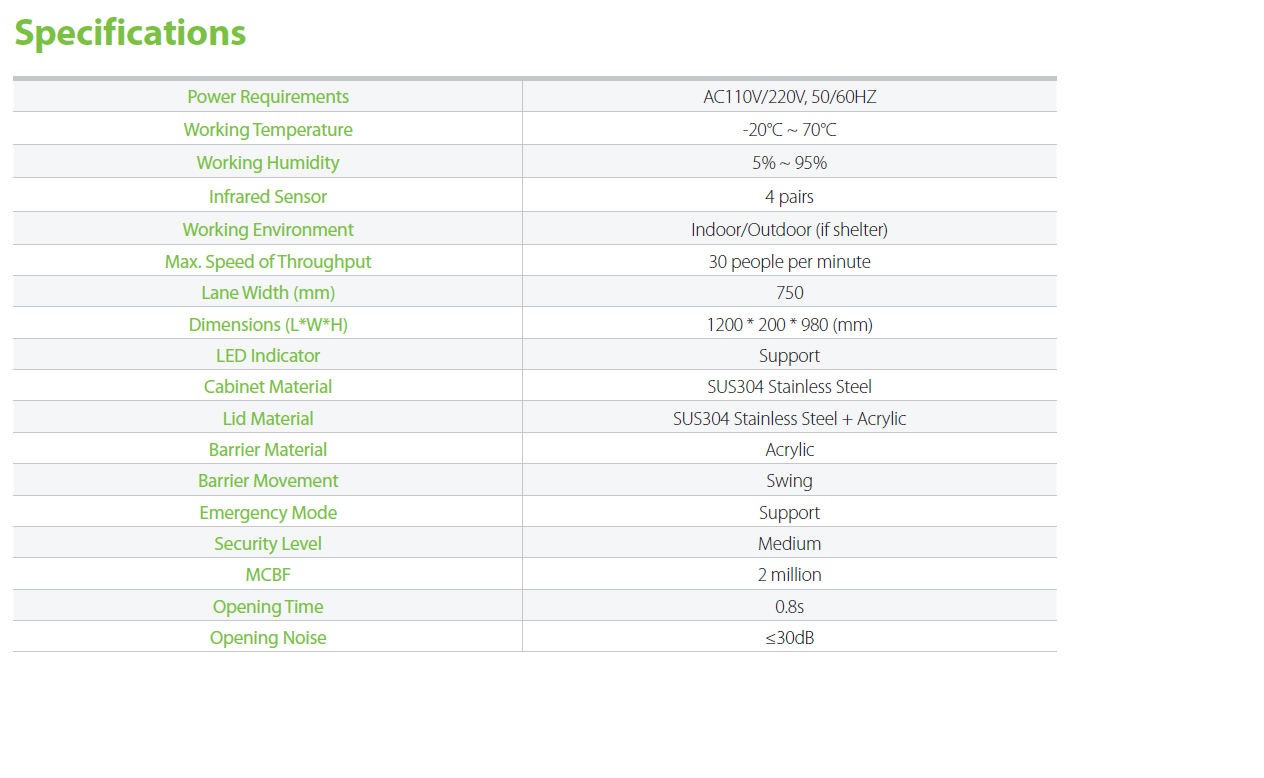Click the Barrier Movement label
The width and height of the screenshot is (1264, 778).
pyautogui.click(x=268, y=481)
